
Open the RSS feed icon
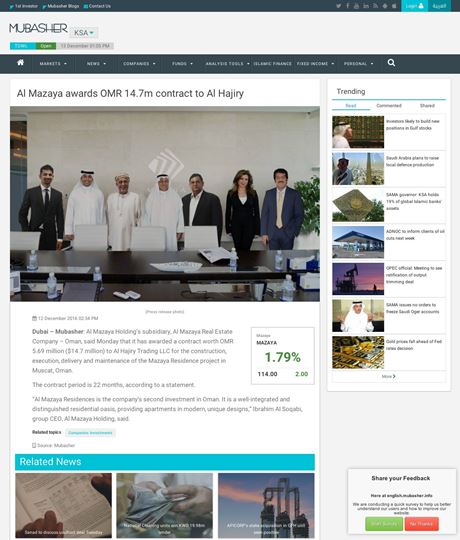[375, 6]
